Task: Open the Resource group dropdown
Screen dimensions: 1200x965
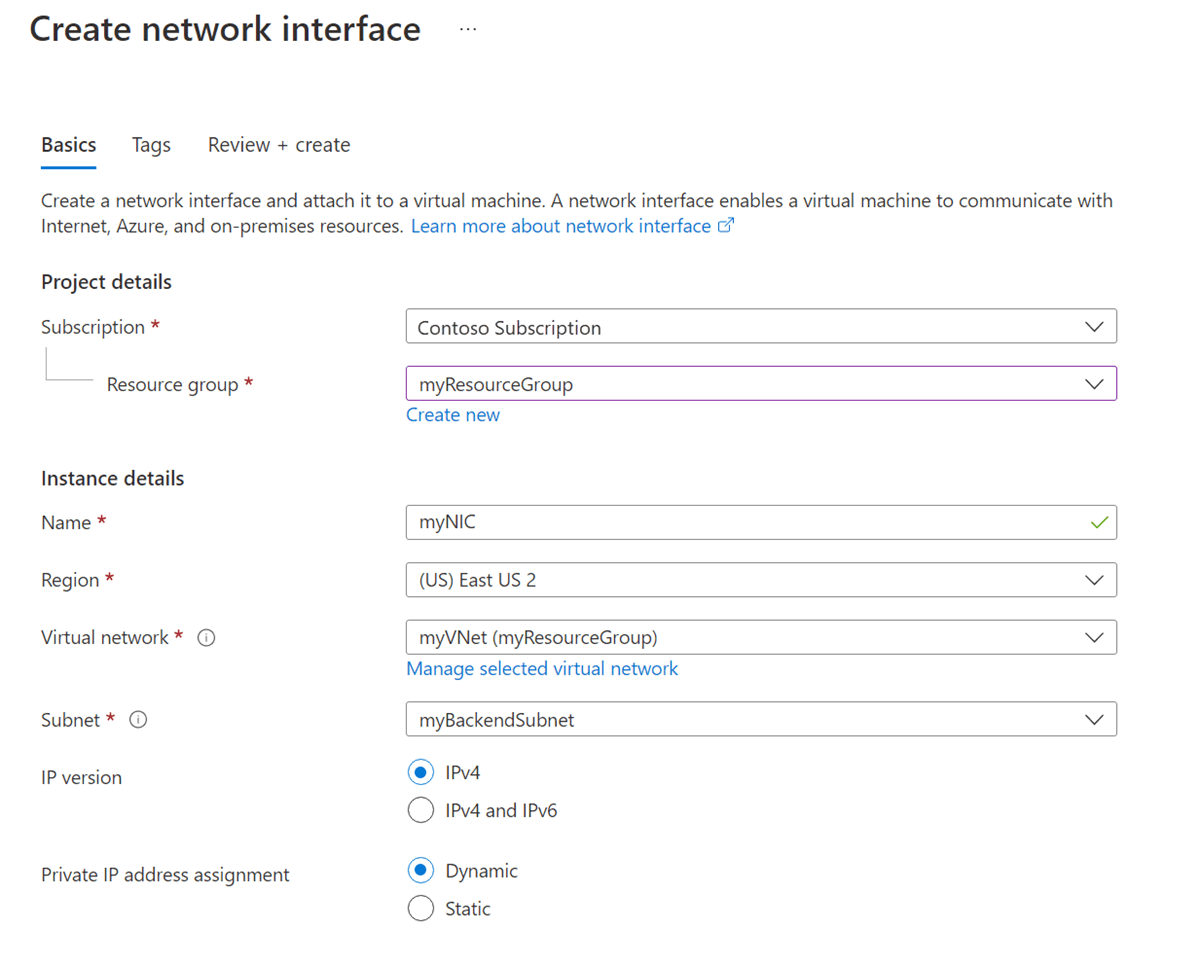Action: pyautogui.click(x=760, y=383)
